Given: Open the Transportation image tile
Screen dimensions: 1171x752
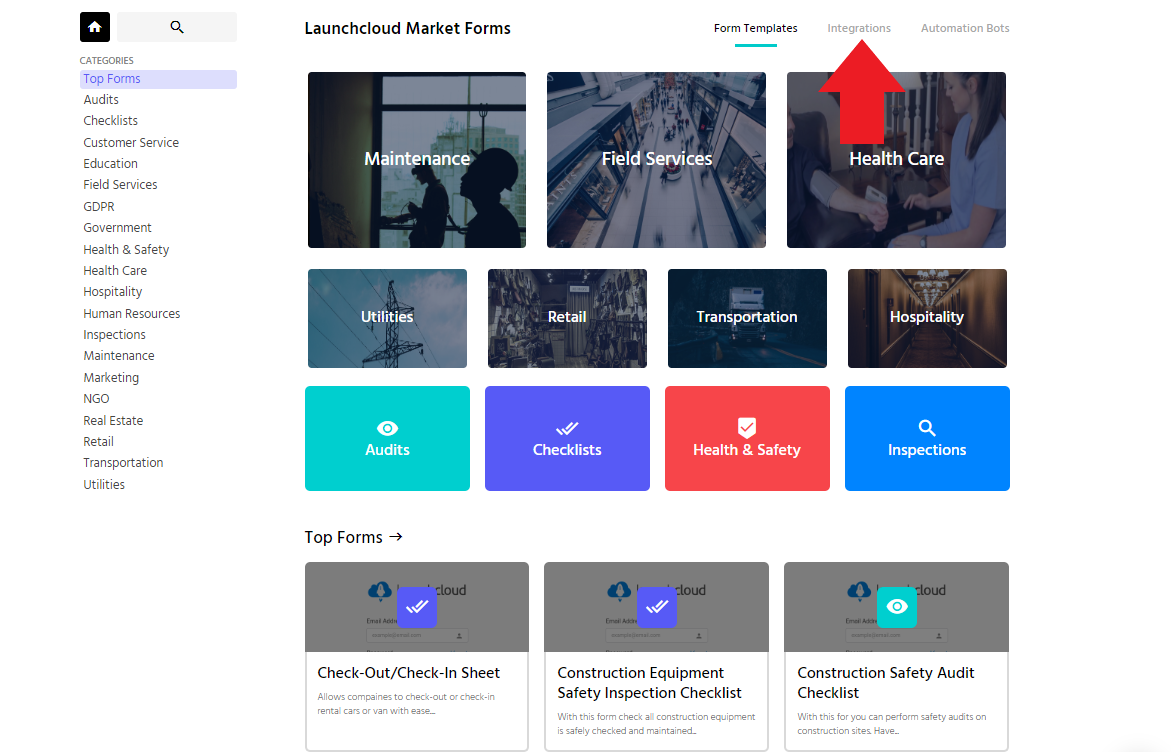Looking at the screenshot, I should tap(747, 318).
